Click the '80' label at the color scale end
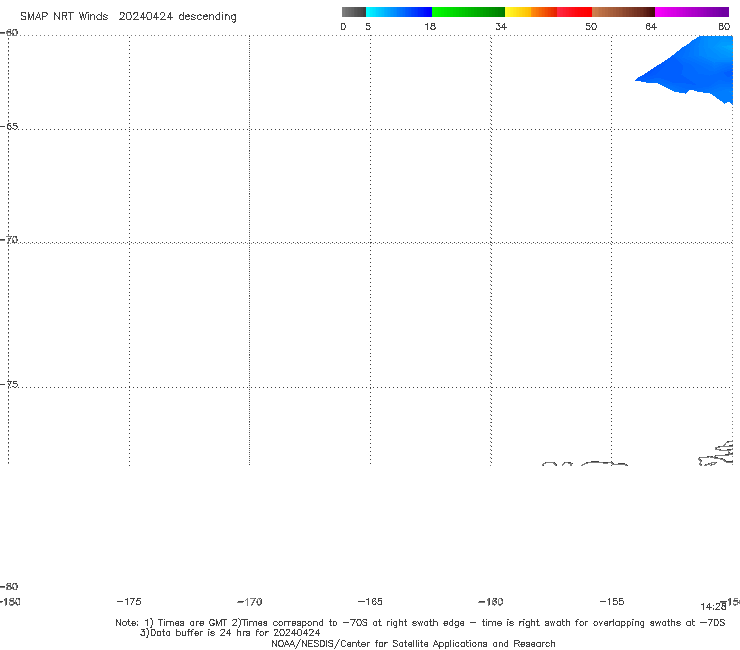Screen dimensions: 740x650 tap(724, 26)
